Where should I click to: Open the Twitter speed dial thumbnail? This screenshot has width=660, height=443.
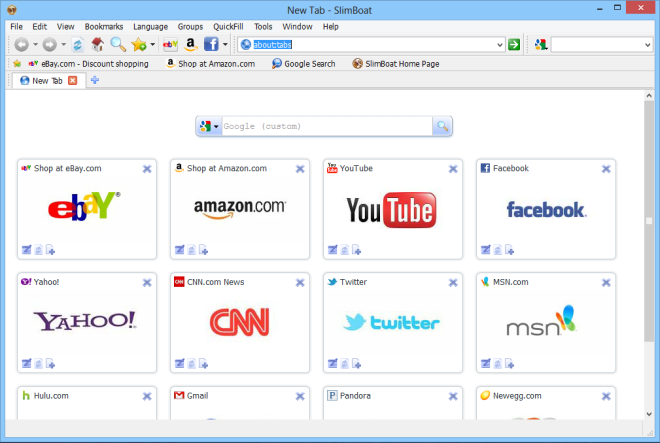[393, 322]
